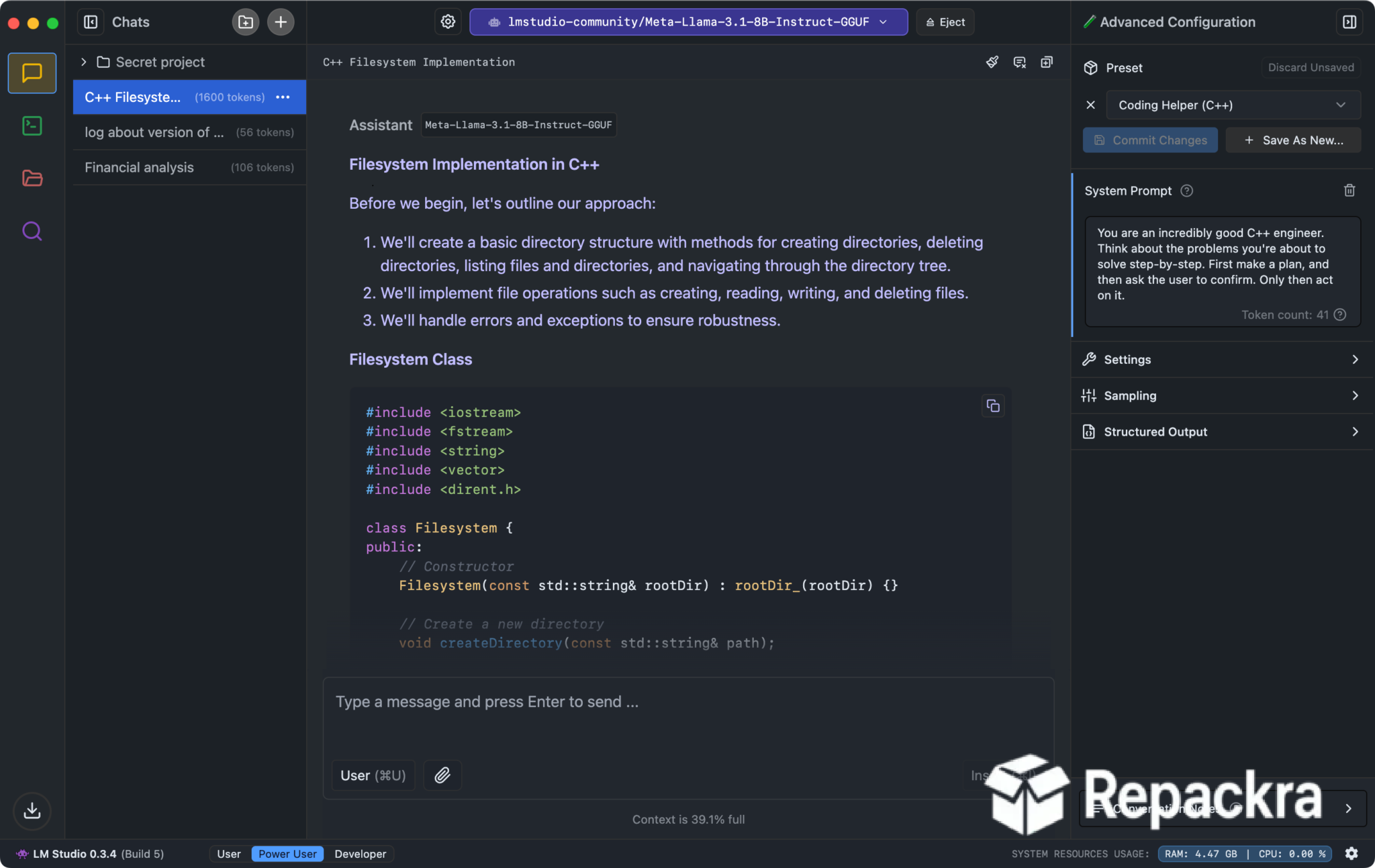Expand the Conversation Notes panel chevron
The width and height of the screenshot is (1375, 868).
1348,808
